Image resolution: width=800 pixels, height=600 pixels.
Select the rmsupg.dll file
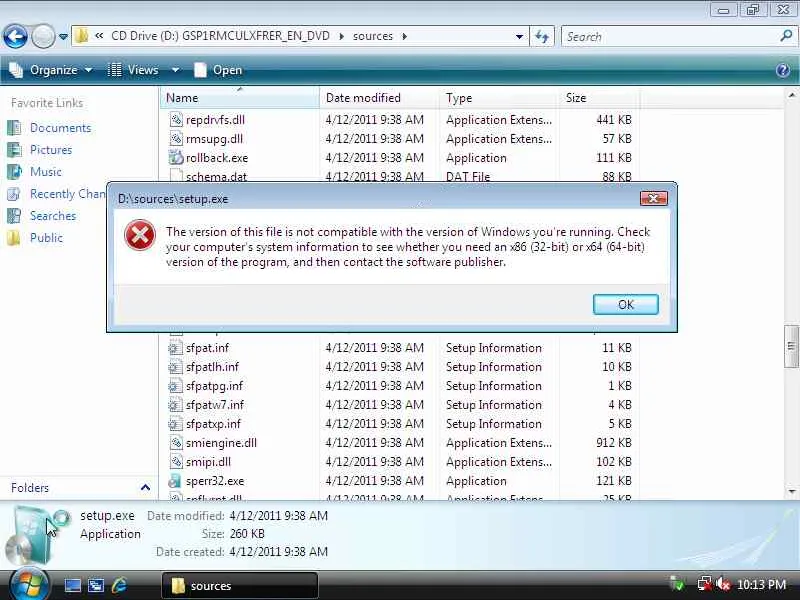214,139
